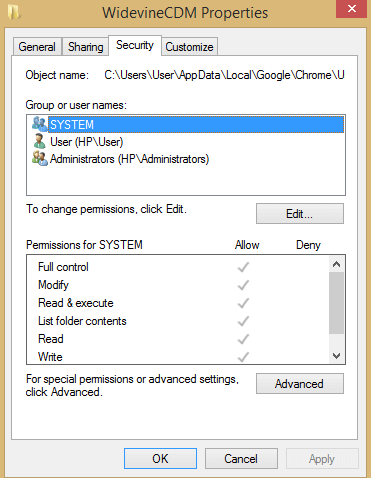This screenshot has width=371, height=478.
Task: Click permissions list scroll up arrow
Action: pos(336,264)
